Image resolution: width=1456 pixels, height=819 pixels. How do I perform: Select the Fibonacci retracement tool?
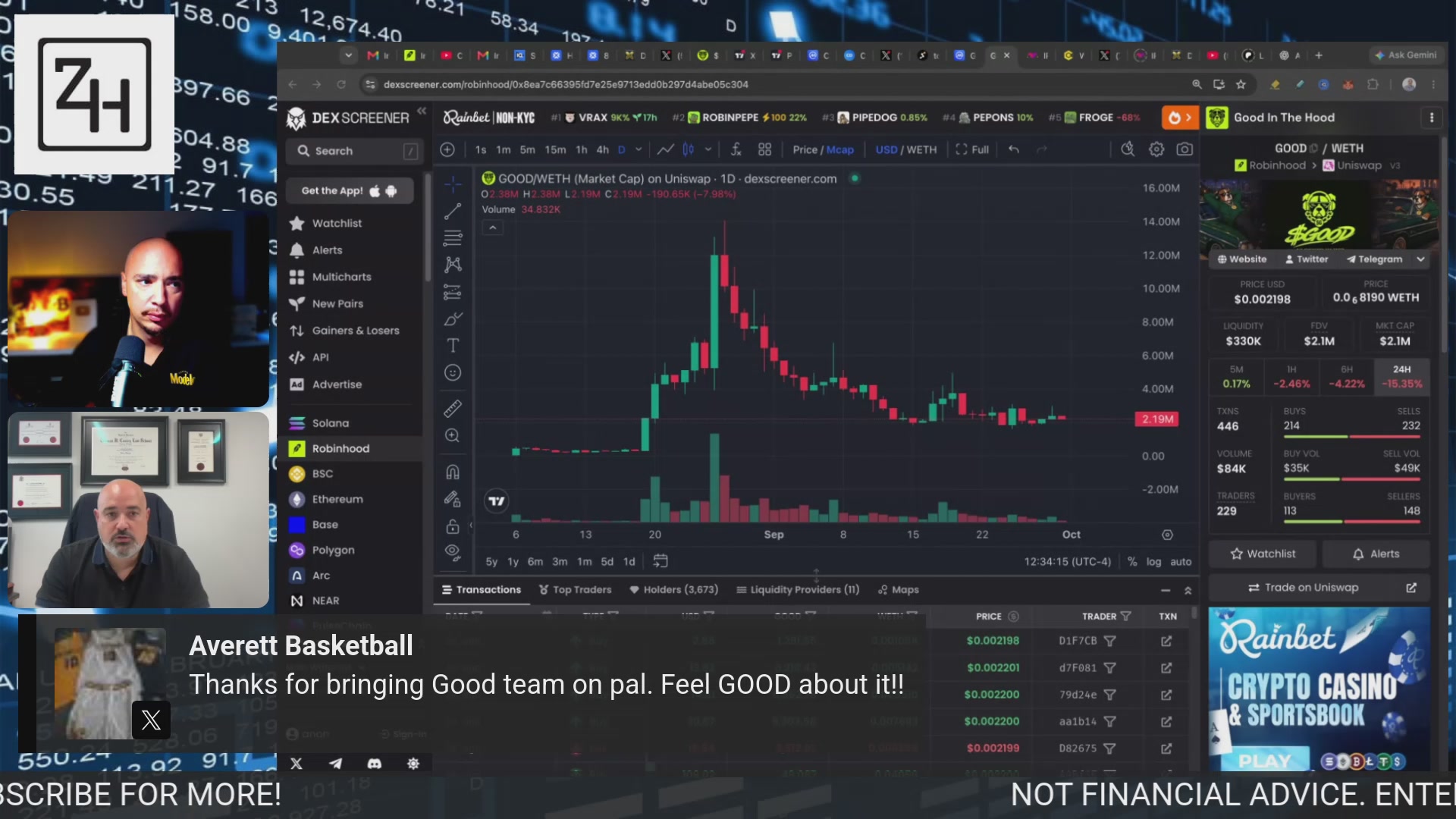[x=453, y=237]
